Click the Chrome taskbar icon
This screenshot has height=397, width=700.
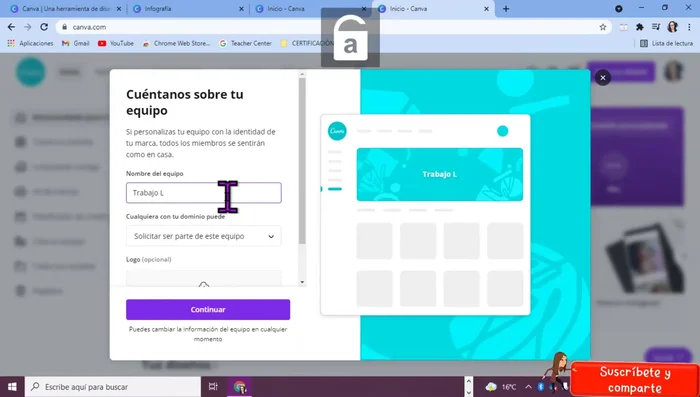(240, 387)
